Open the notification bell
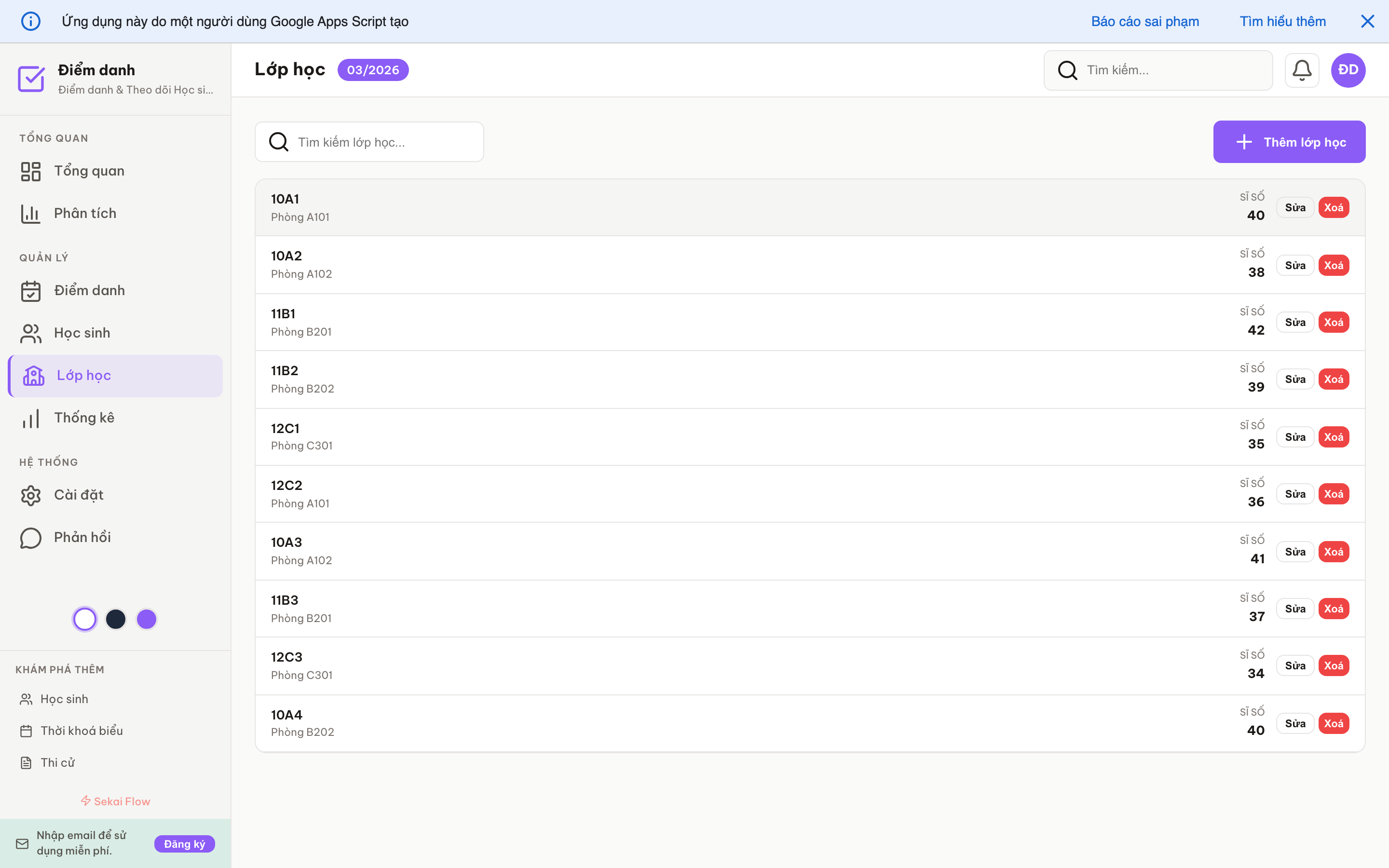Screen dimensions: 1389x868 [1301, 69]
